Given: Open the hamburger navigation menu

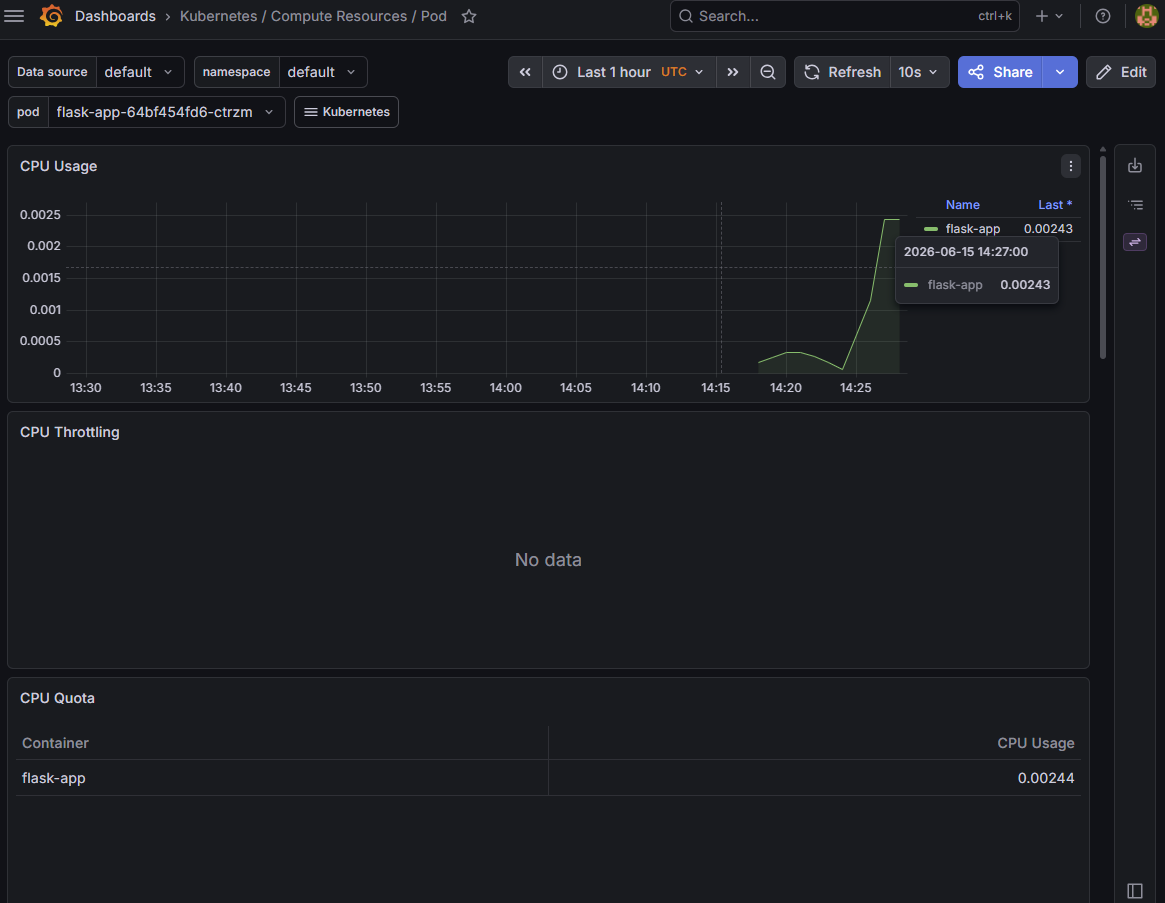Looking at the screenshot, I should (x=14, y=16).
